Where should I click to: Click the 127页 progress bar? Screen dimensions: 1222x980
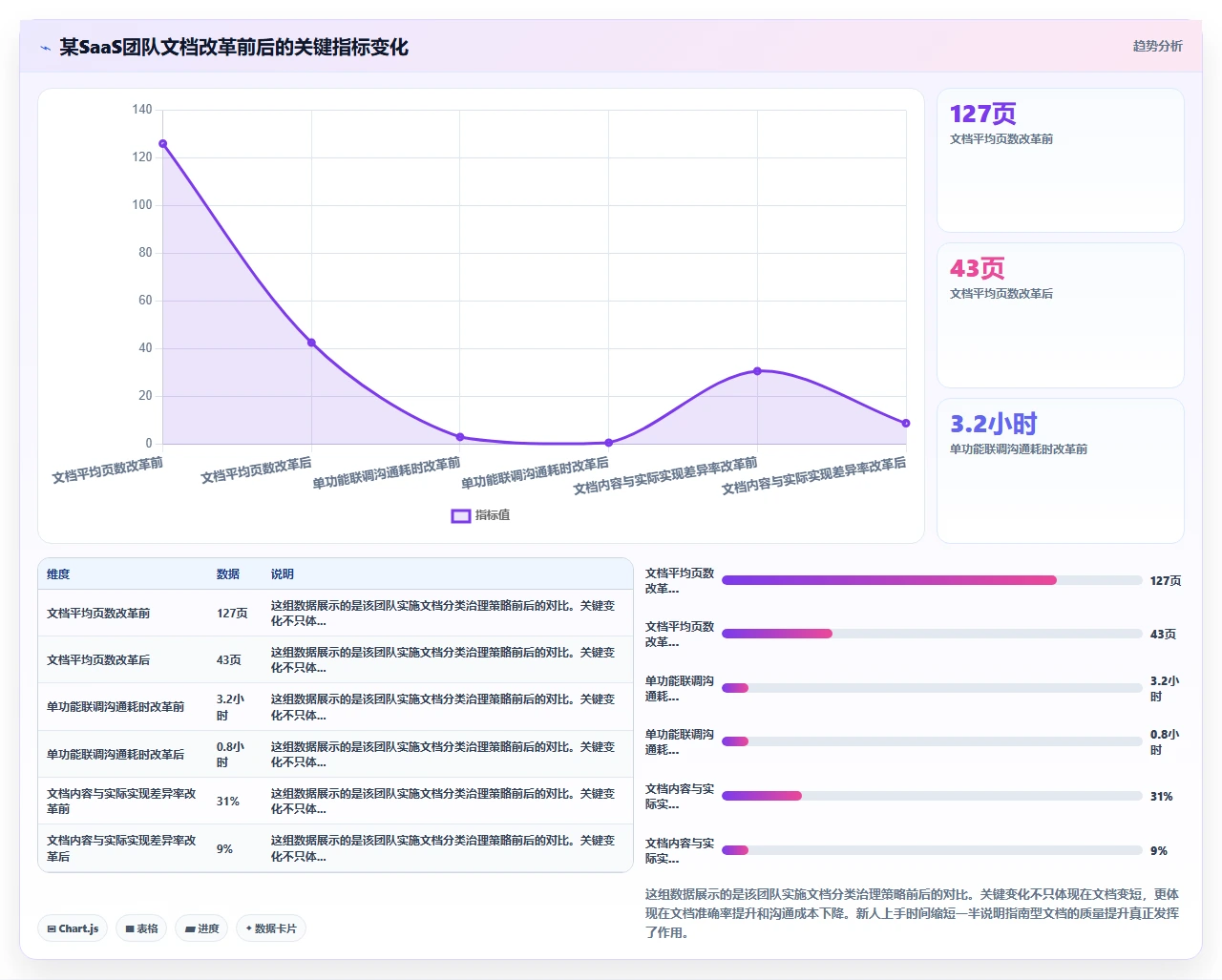(932, 580)
